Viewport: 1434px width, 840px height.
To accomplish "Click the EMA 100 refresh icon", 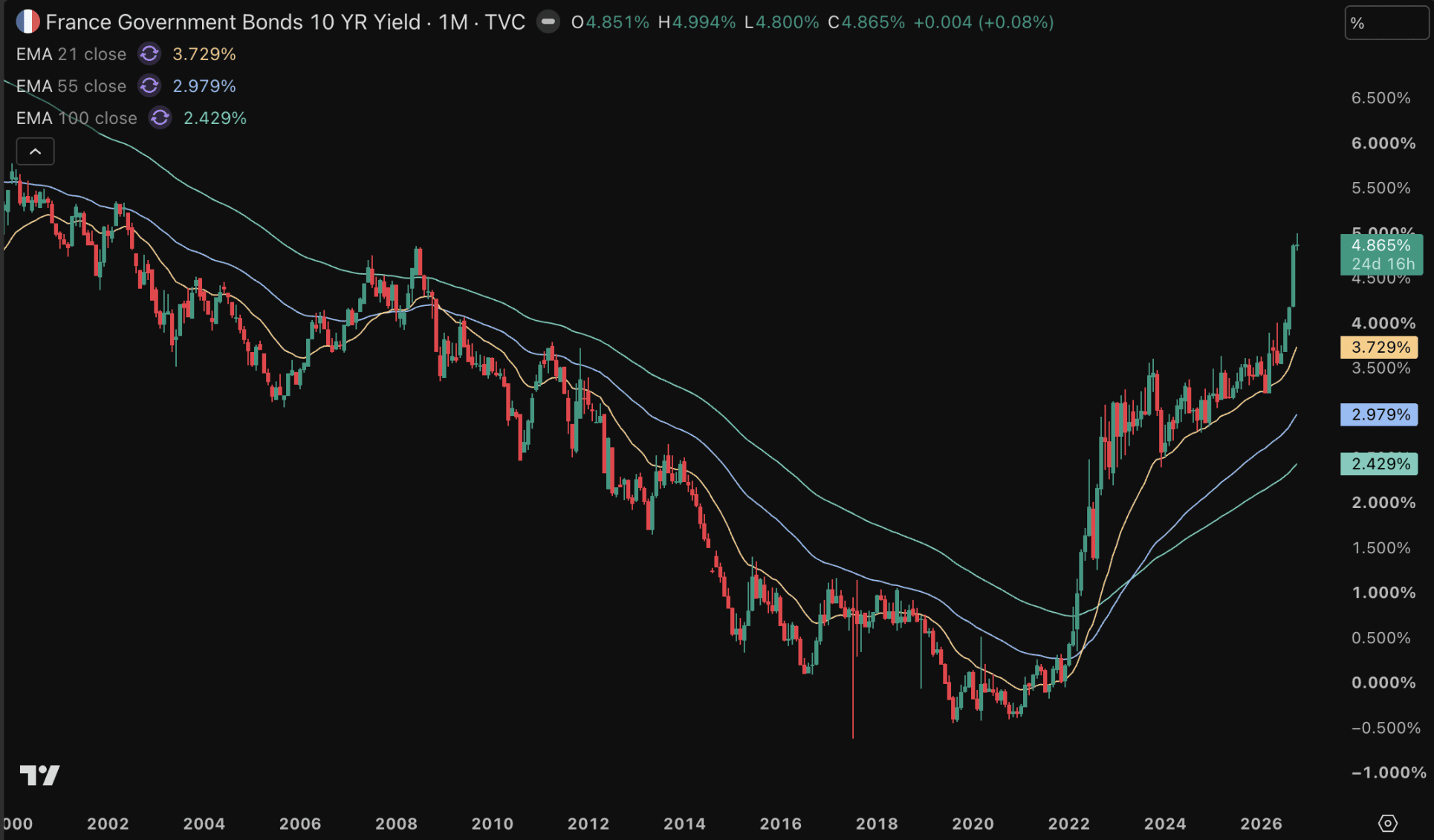I will [160, 118].
